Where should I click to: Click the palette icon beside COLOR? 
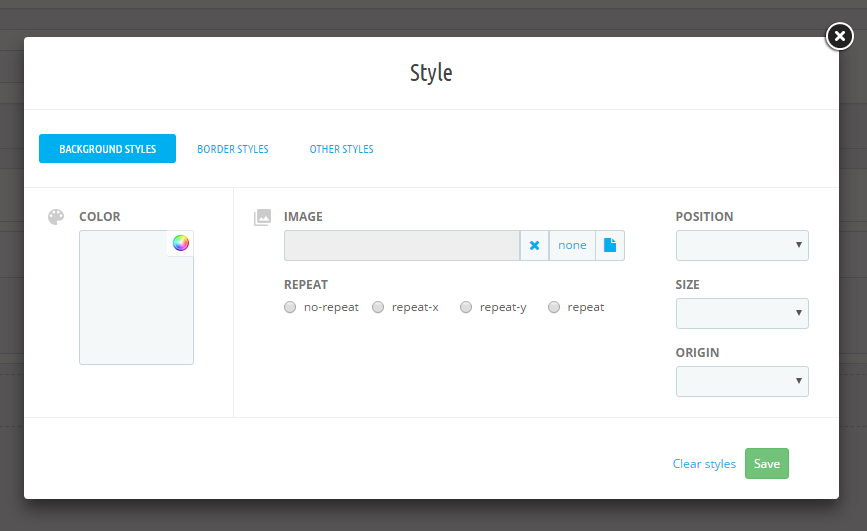56,217
